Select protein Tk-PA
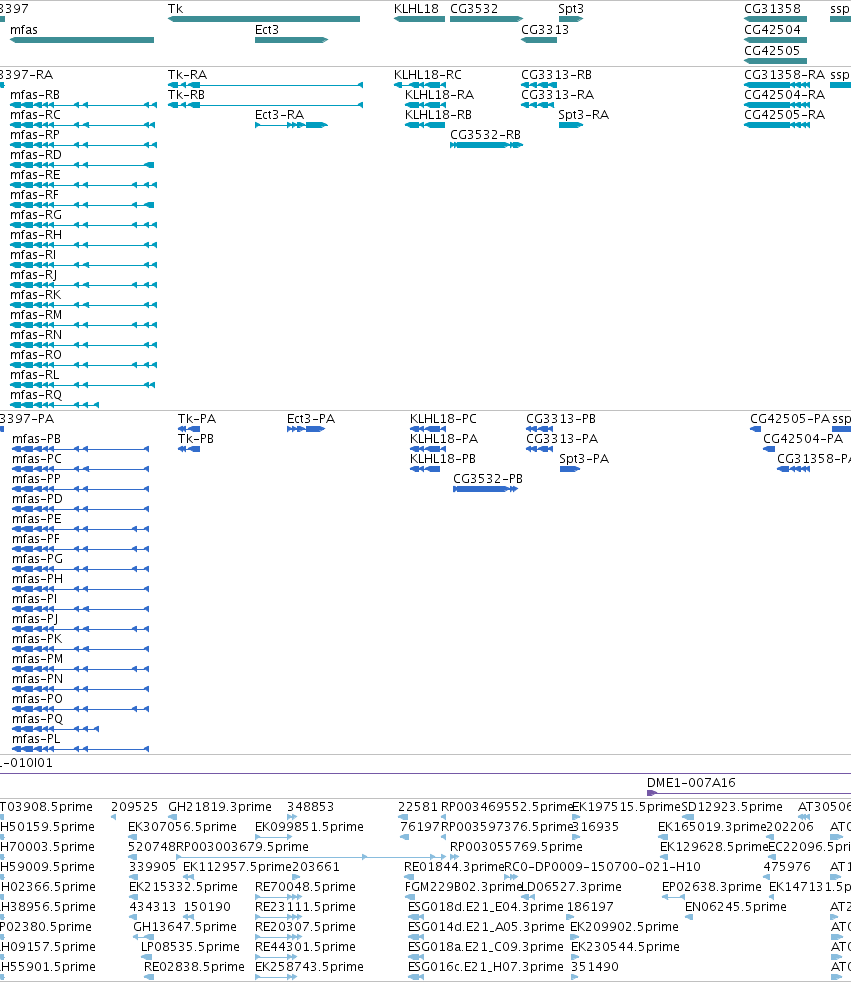851x982 pixels. 189,429
